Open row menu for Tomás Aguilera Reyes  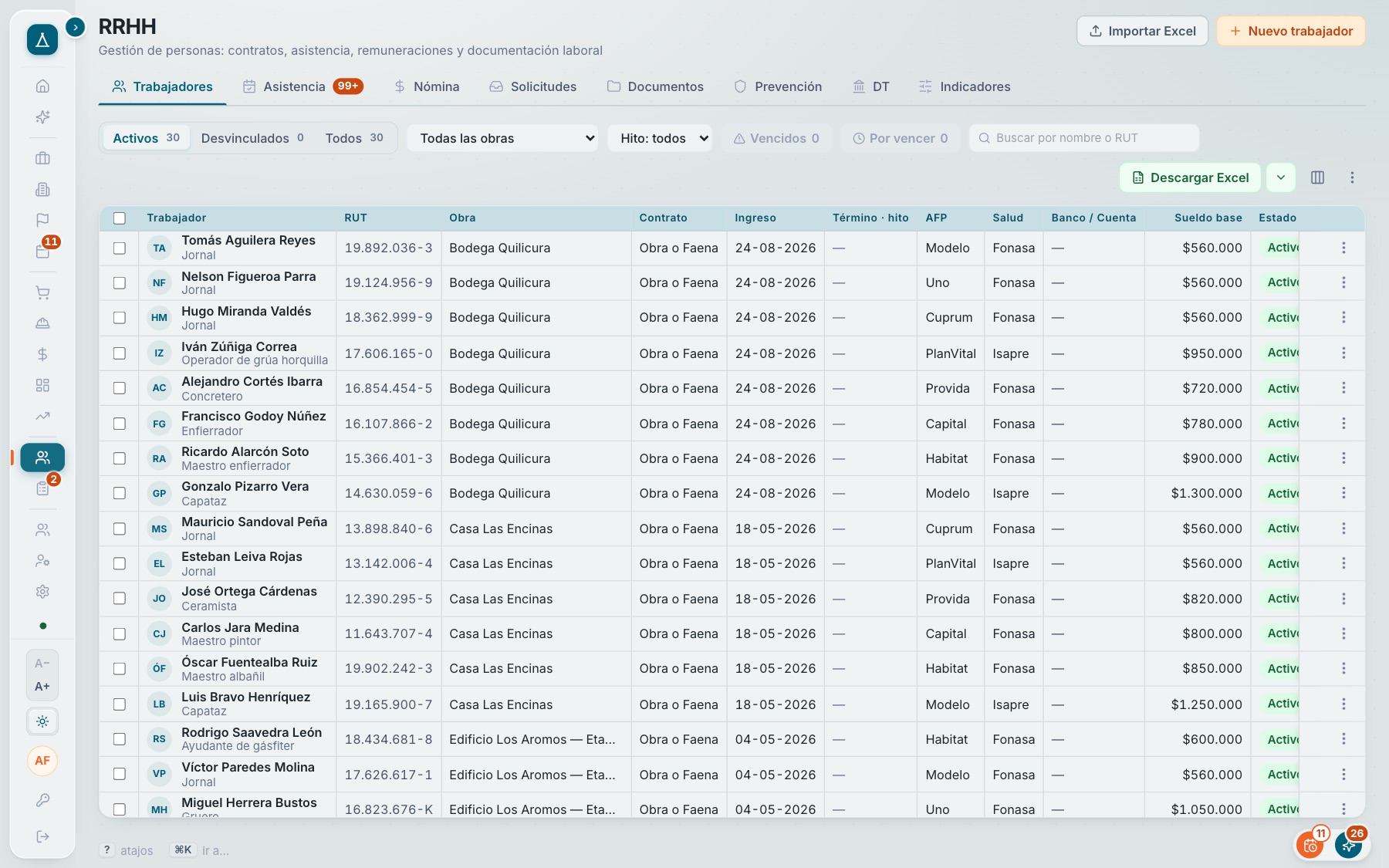[x=1343, y=248]
